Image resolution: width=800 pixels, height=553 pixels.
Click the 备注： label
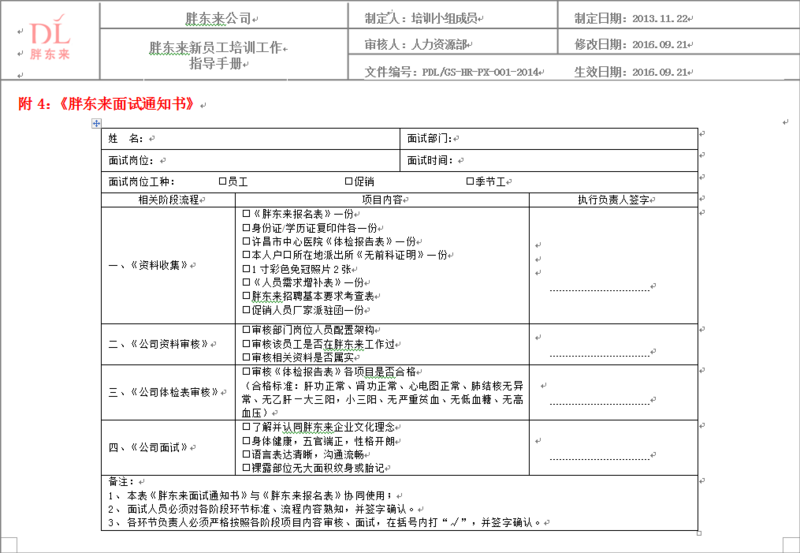click(122, 482)
